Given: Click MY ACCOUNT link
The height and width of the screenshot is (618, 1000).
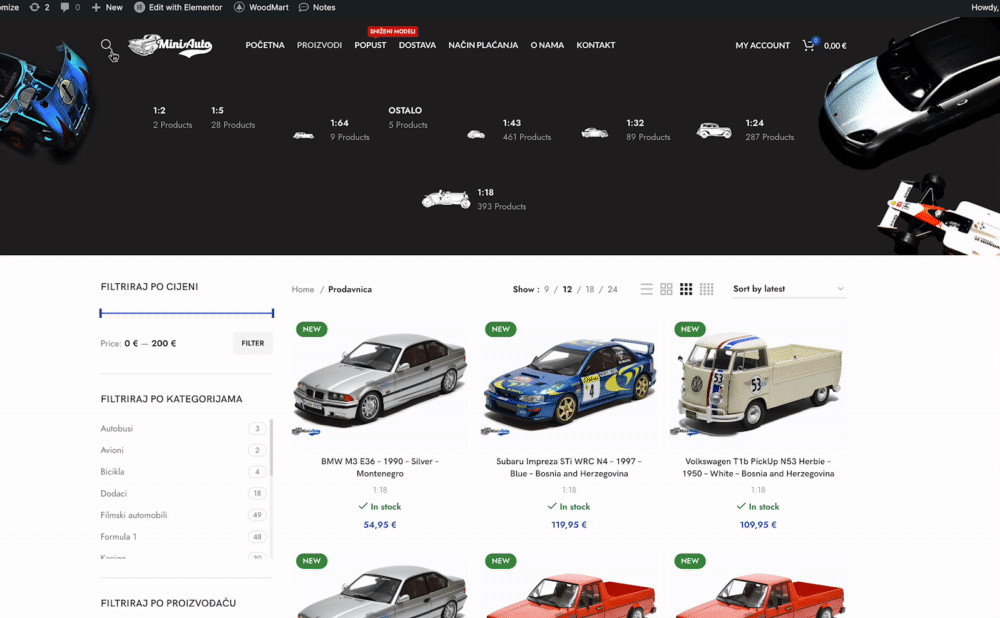Looking at the screenshot, I should click(762, 45).
